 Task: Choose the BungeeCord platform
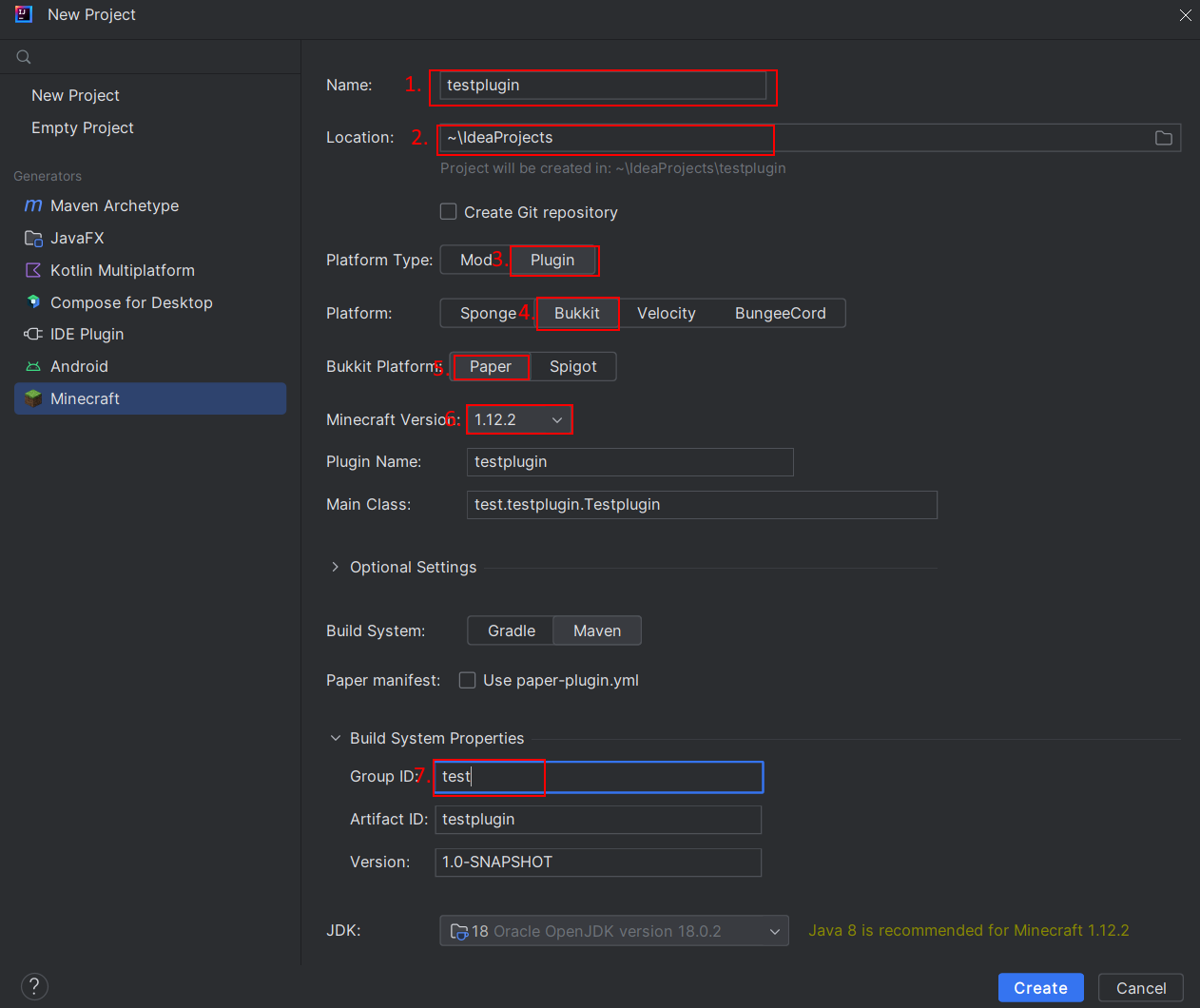coord(781,313)
